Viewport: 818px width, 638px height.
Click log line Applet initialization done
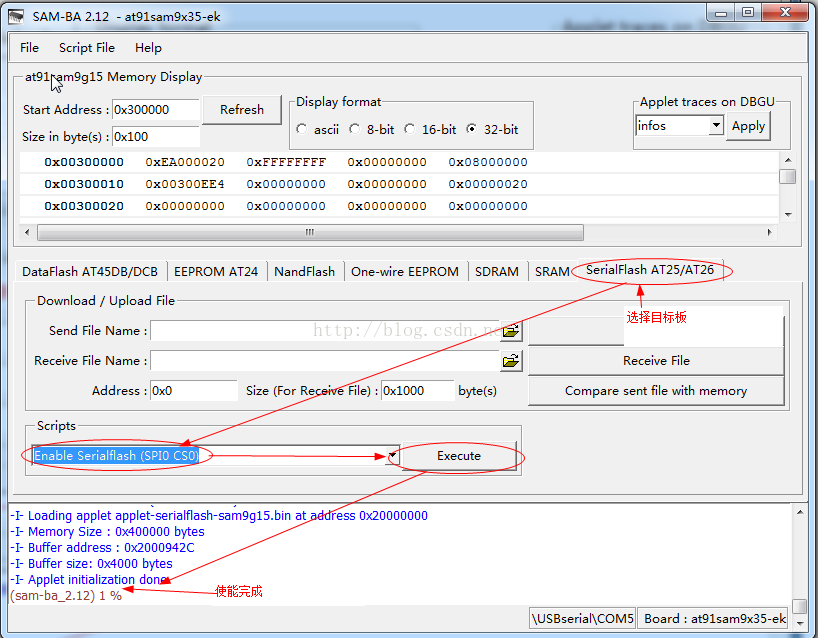click(89, 580)
